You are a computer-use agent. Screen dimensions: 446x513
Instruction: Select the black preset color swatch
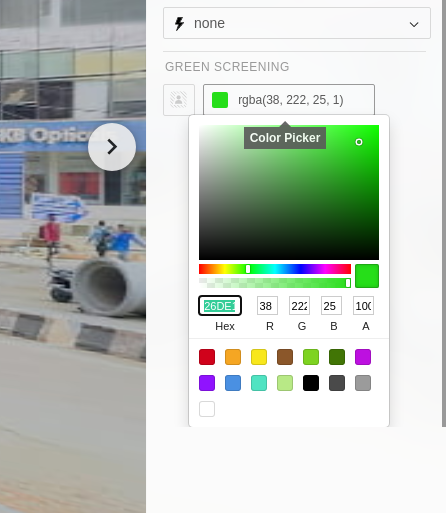coord(311,383)
